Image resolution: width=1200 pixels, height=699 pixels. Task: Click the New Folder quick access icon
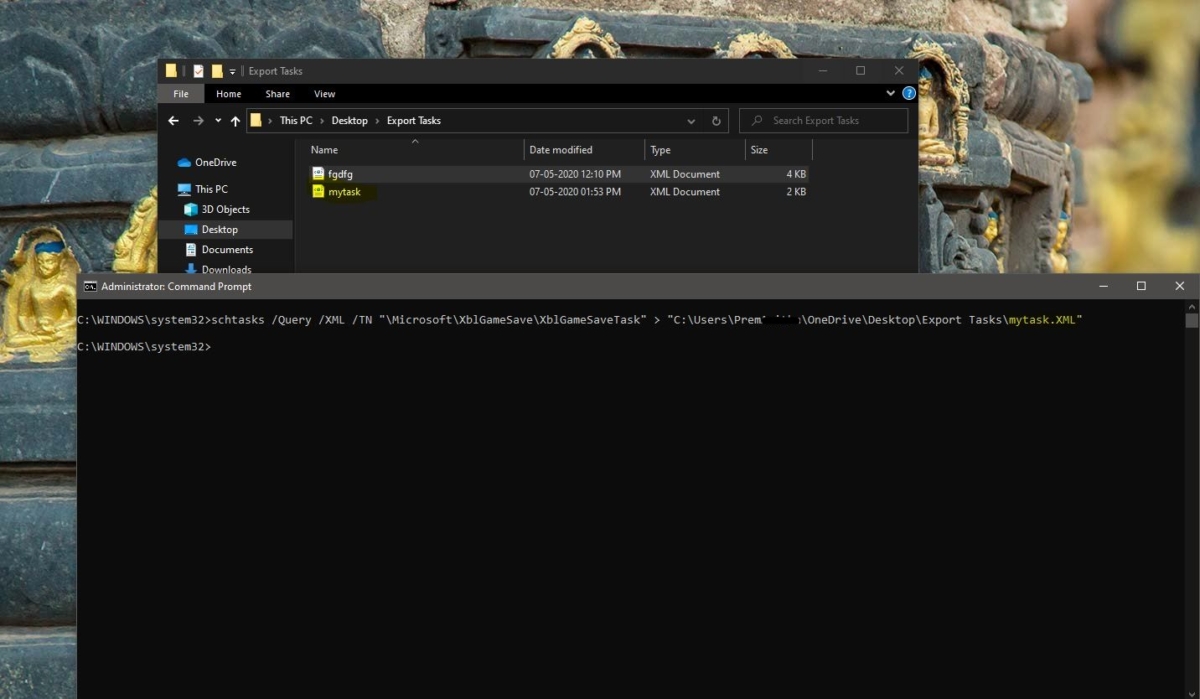pos(217,71)
